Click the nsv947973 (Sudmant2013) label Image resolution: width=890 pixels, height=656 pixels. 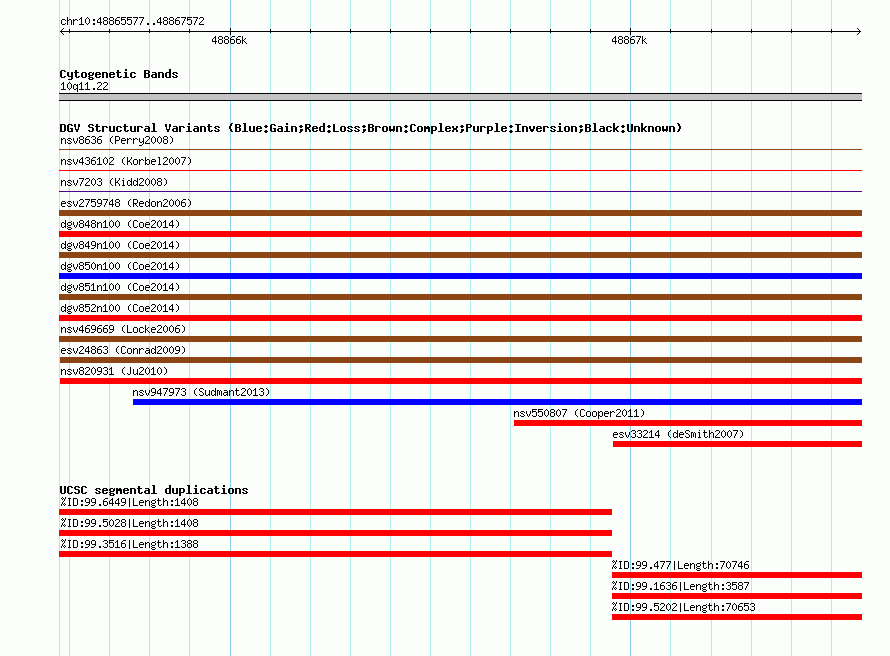(x=201, y=392)
